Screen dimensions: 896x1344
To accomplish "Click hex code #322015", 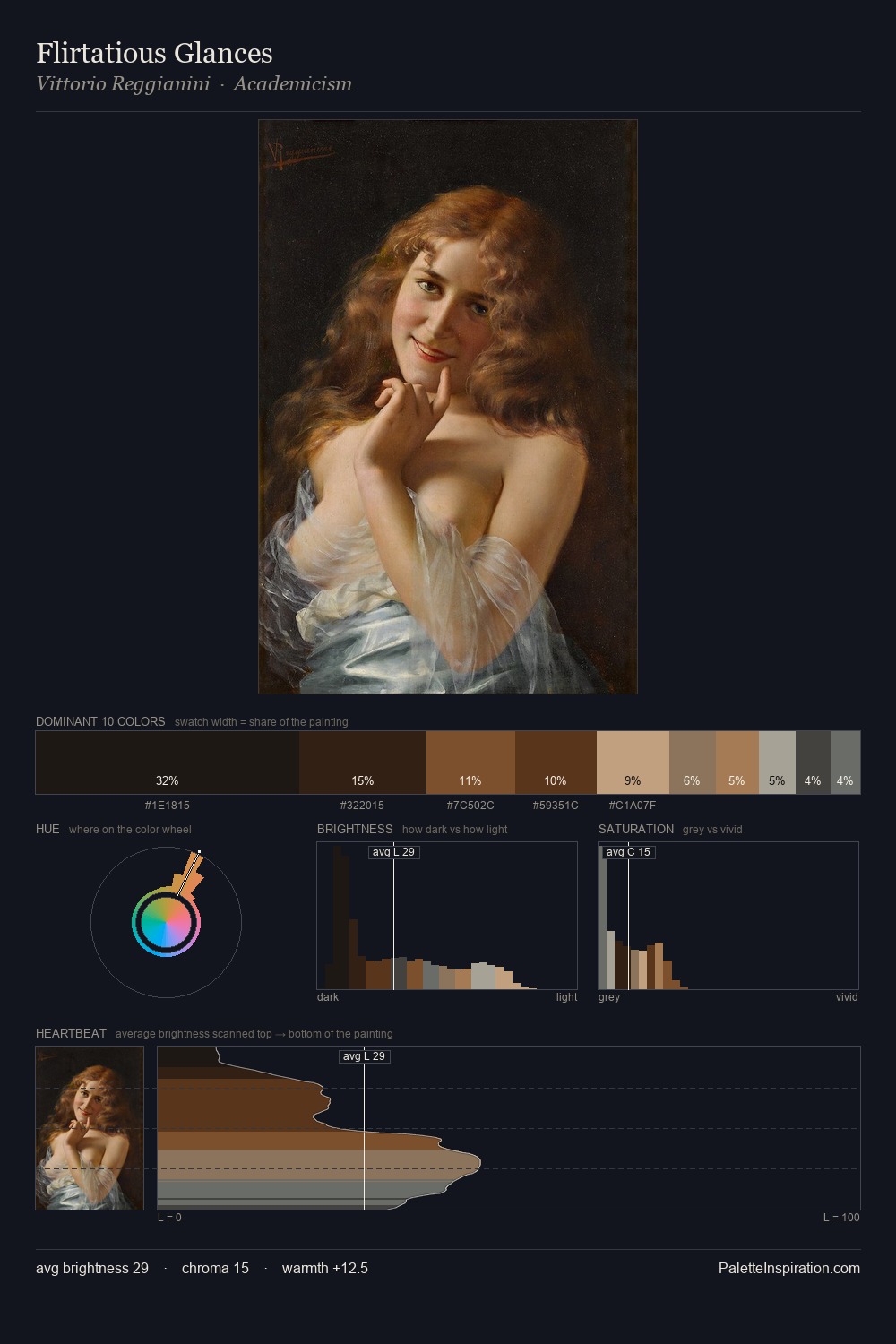I will pyautogui.click(x=362, y=806).
